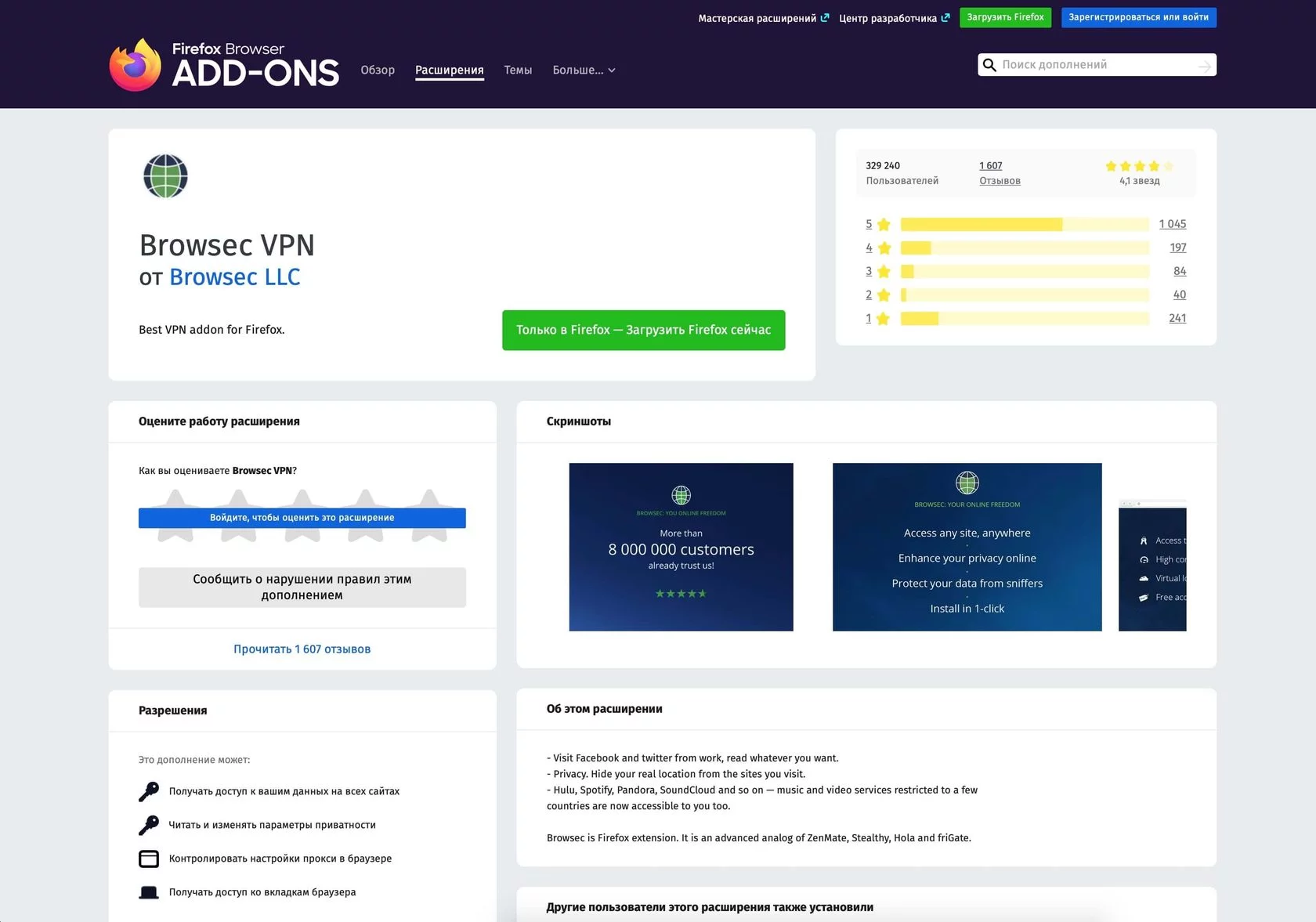The height and width of the screenshot is (922, 1316).
Task: Click Зарегистрироваться или войти button
Action: (1138, 17)
